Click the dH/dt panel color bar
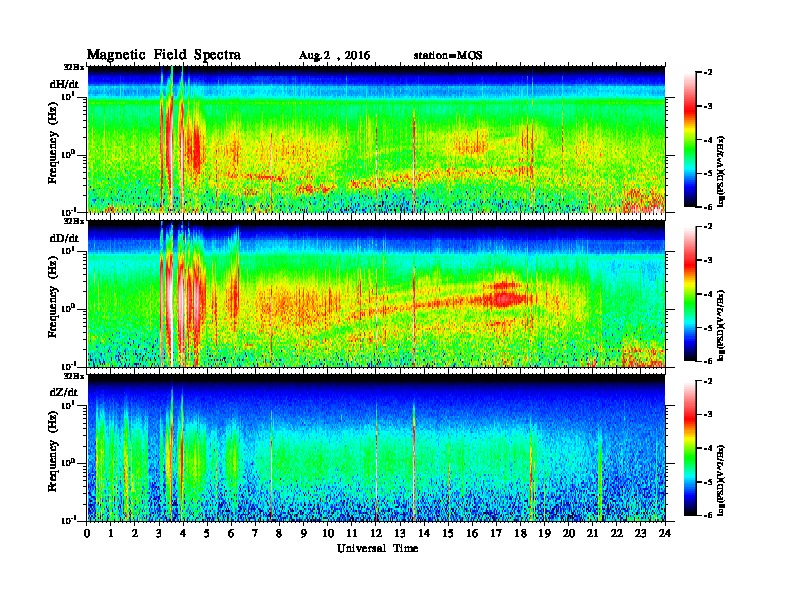Screen dimensions: 792x612 point(689,139)
